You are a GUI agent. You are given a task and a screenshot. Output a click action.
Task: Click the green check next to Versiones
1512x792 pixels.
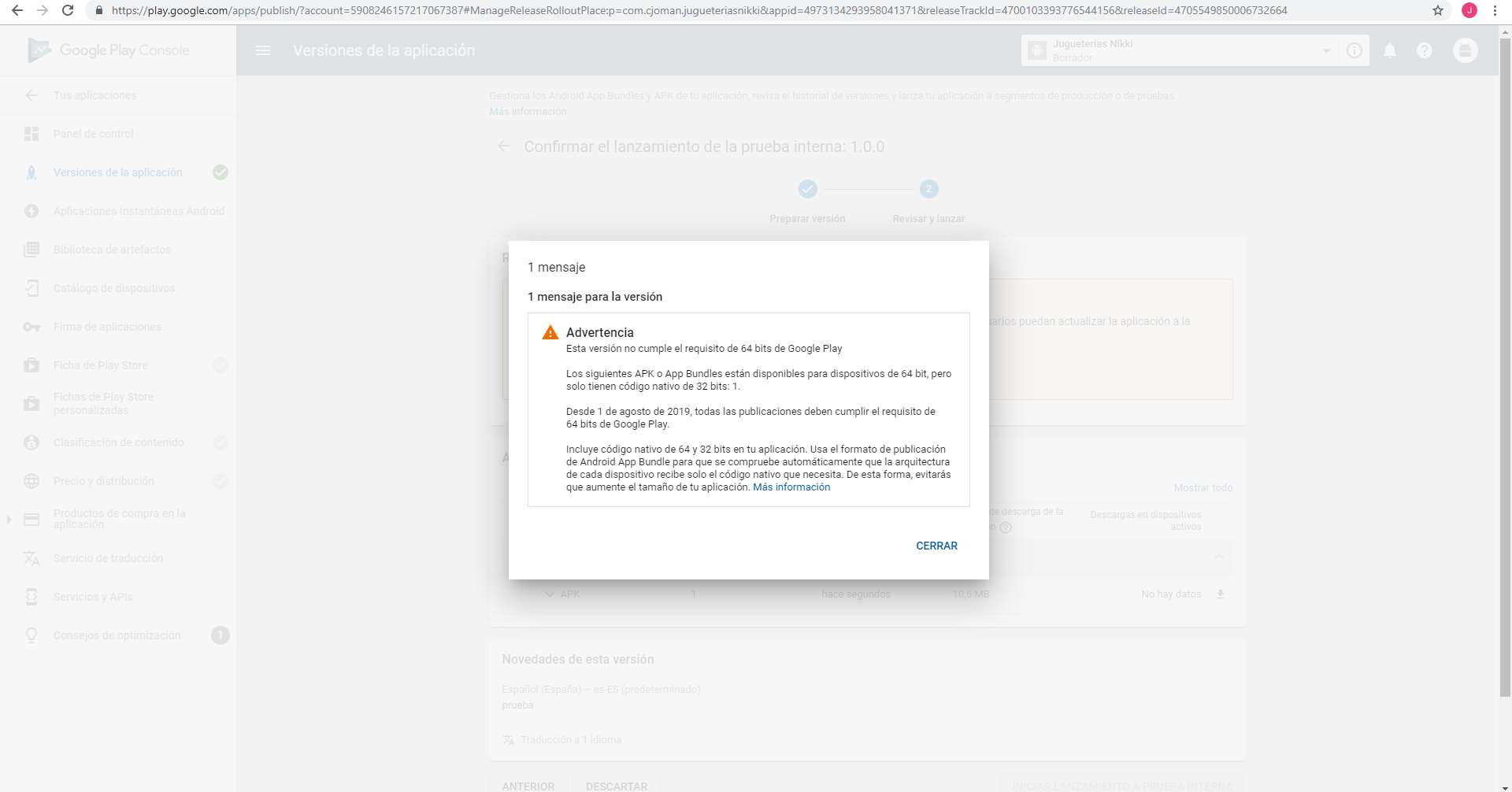pyautogui.click(x=220, y=172)
